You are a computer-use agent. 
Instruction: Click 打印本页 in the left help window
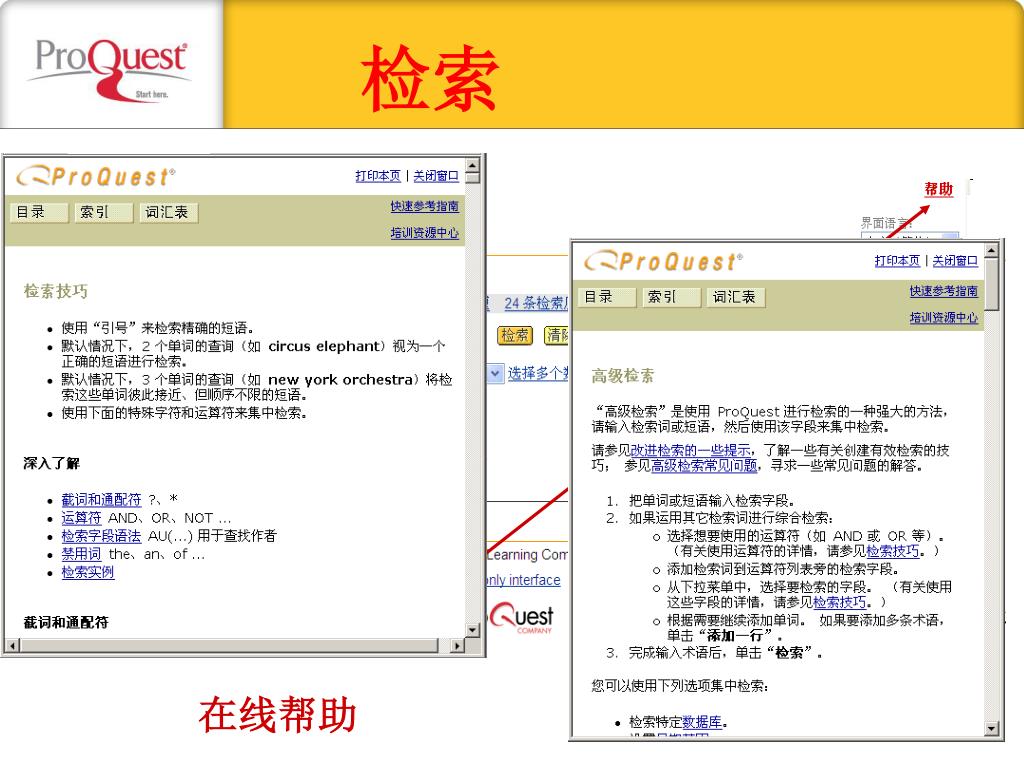pyautogui.click(x=378, y=176)
